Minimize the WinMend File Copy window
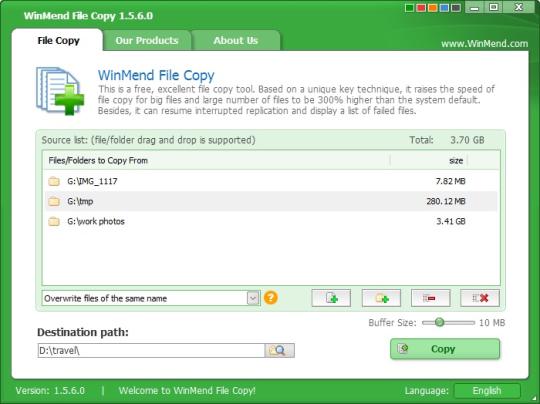540x404 pixels. coord(475,8)
